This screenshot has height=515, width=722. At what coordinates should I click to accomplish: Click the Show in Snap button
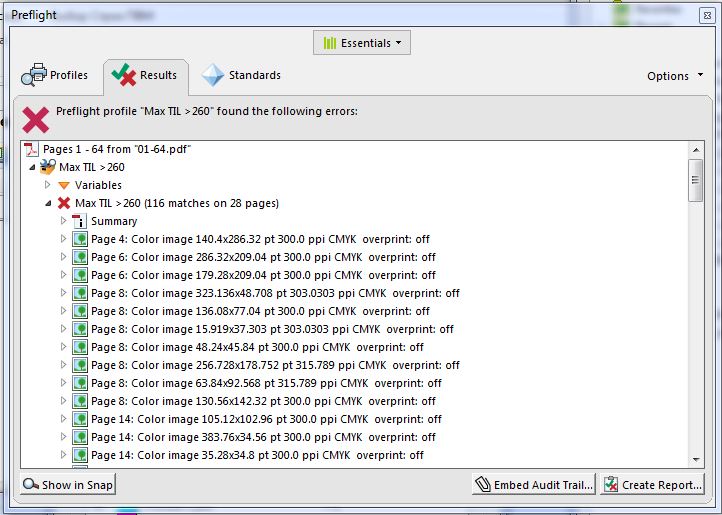pyautogui.click(x=68, y=485)
